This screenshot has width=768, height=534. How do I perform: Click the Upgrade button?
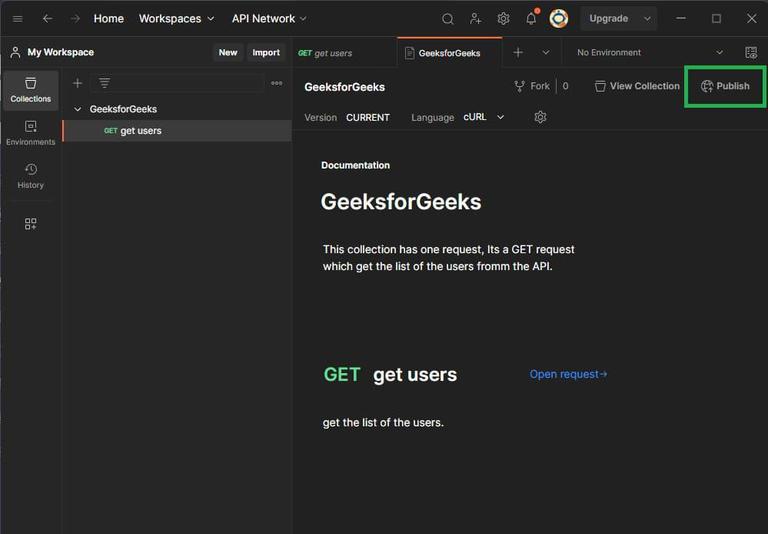point(609,19)
